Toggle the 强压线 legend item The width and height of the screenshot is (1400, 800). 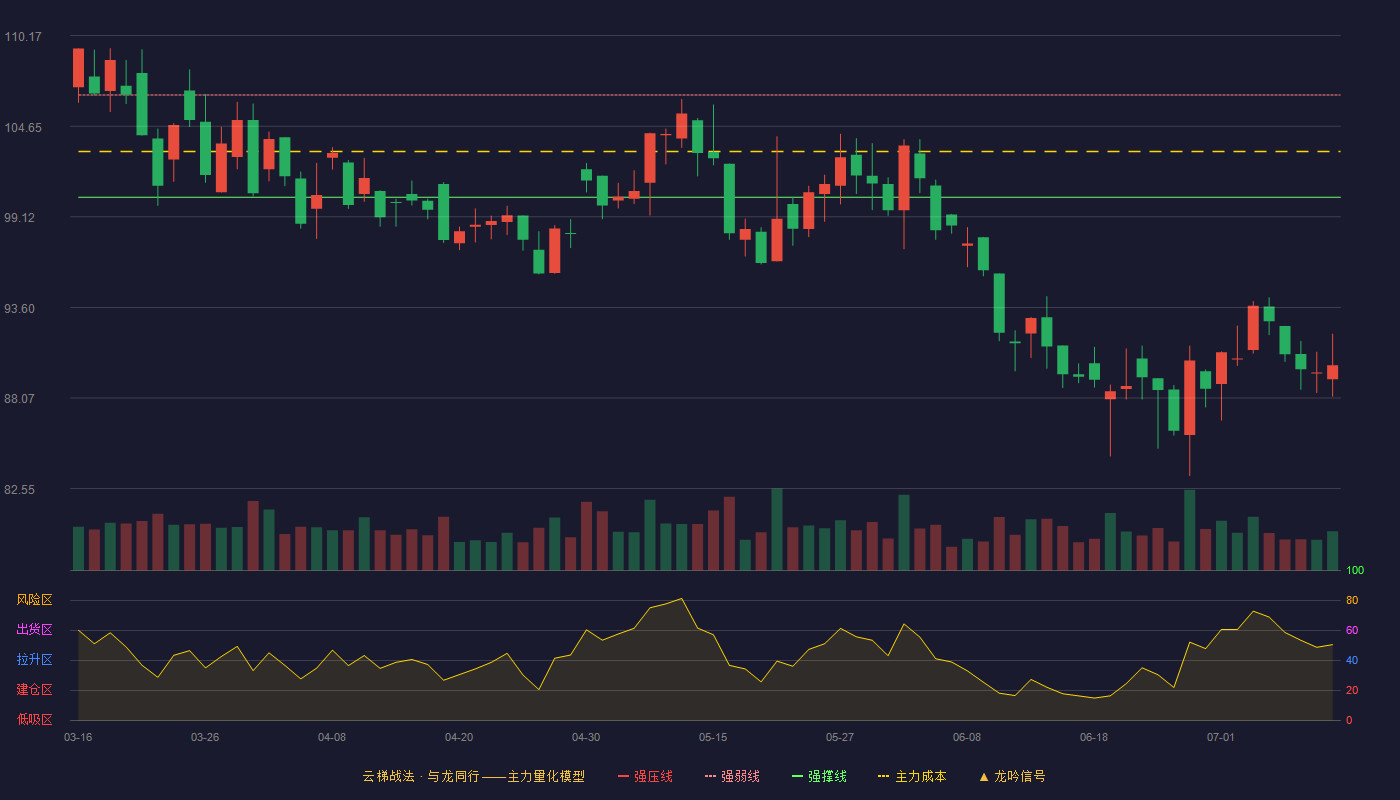pos(645,776)
